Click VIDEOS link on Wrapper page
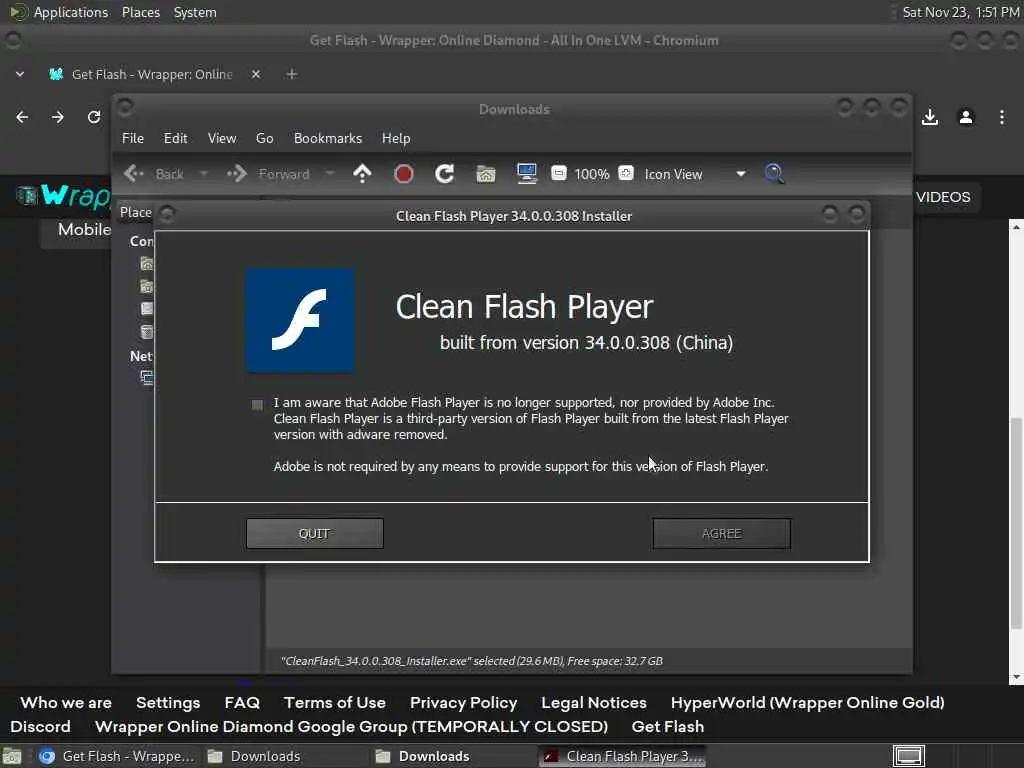This screenshot has height=768, width=1024. [x=943, y=197]
